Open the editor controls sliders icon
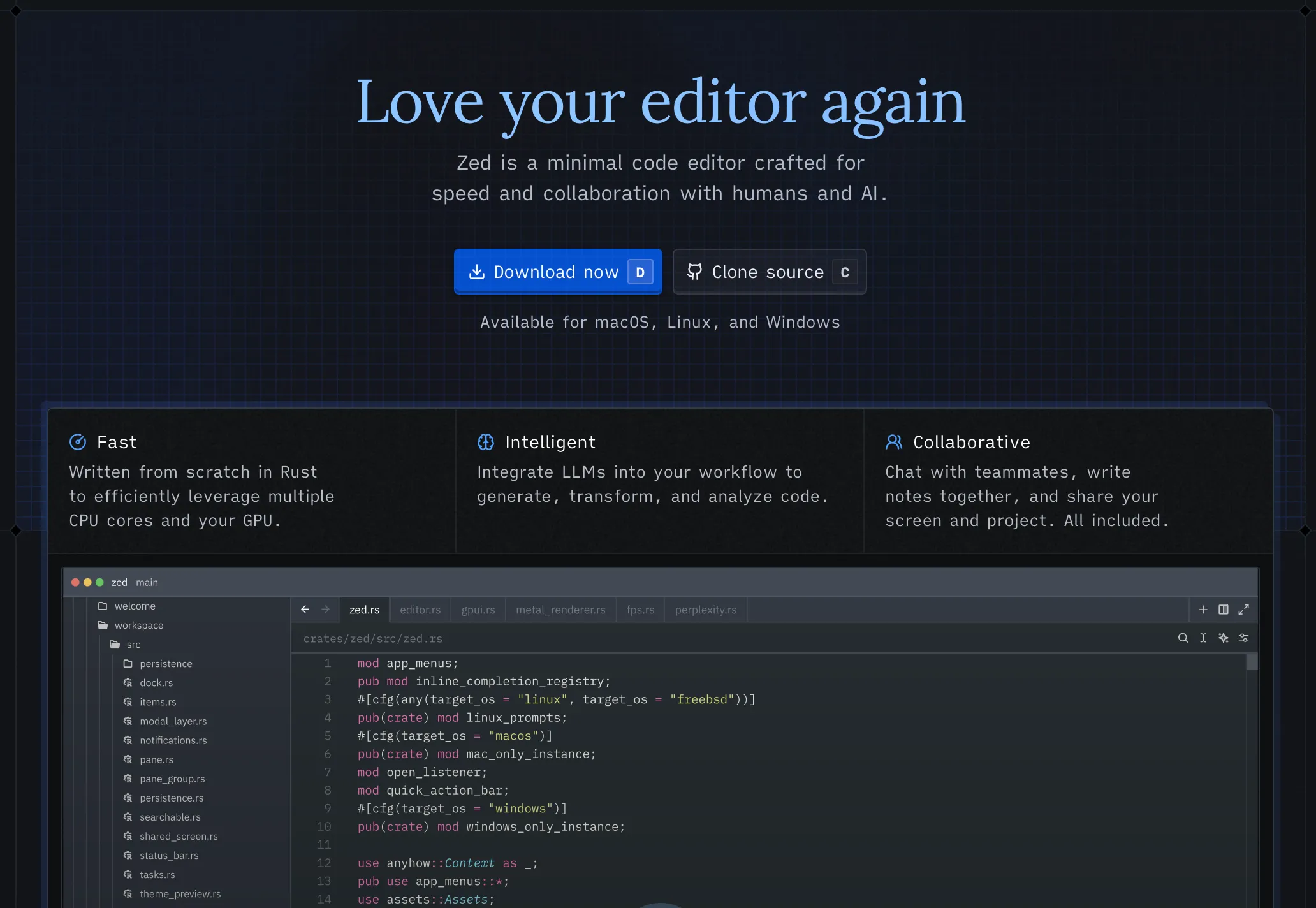 pos(1243,638)
